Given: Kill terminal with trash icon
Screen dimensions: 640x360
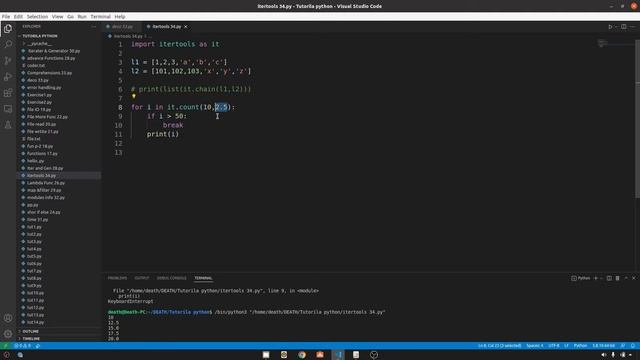Looking at the screenshot, I should (x=618, y=278).
